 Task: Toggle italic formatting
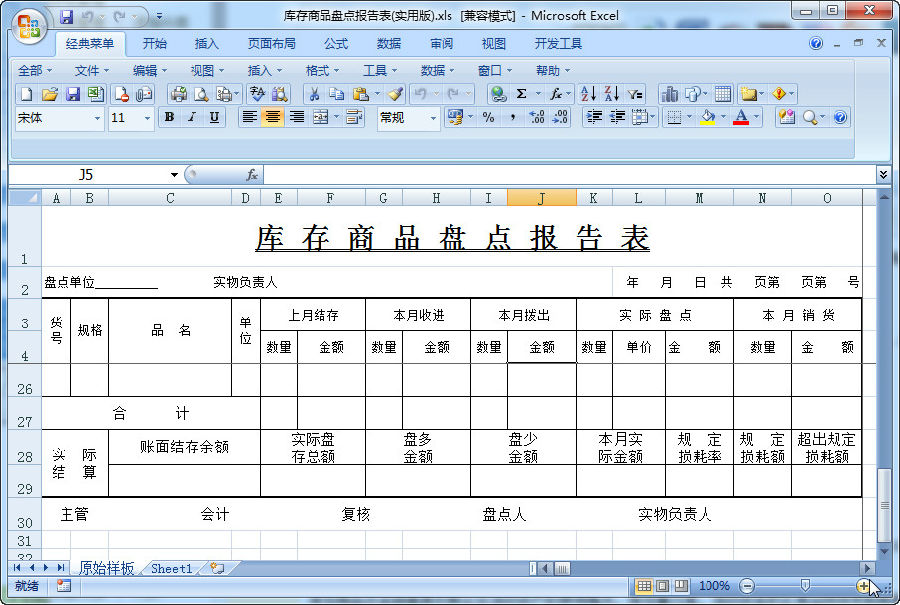pos(190,117)
